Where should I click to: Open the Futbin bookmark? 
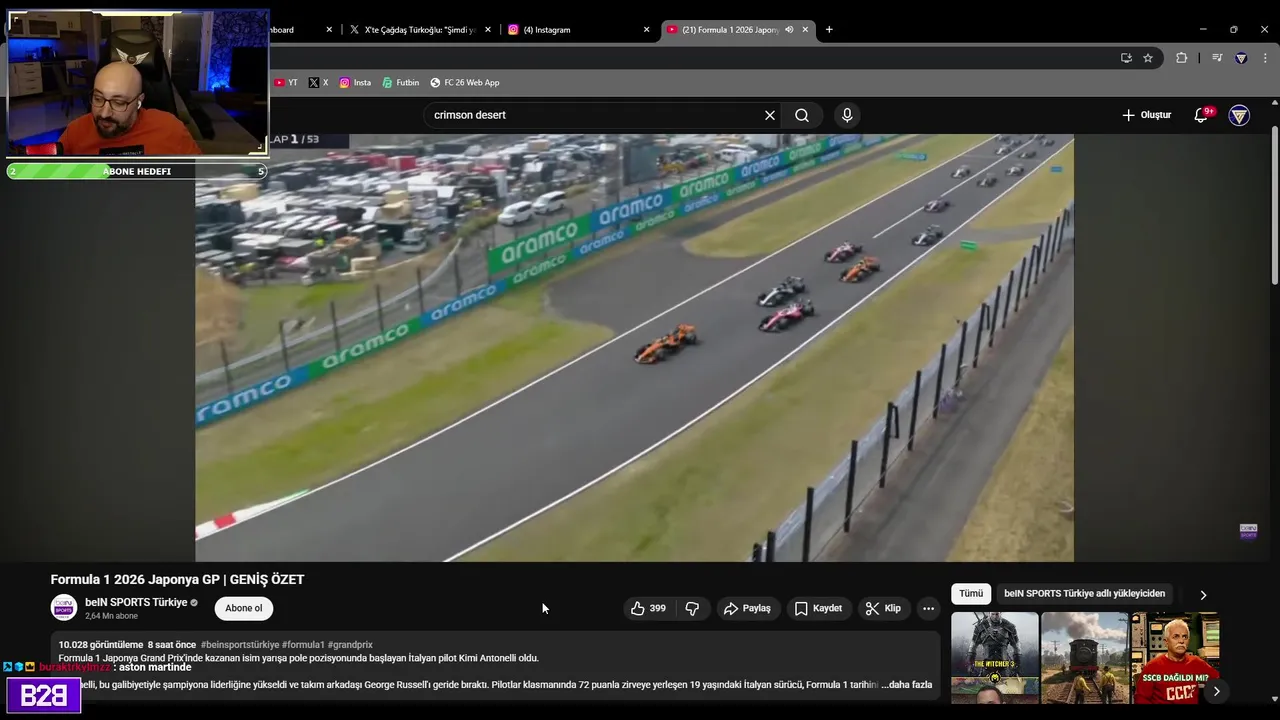(401, 83)
